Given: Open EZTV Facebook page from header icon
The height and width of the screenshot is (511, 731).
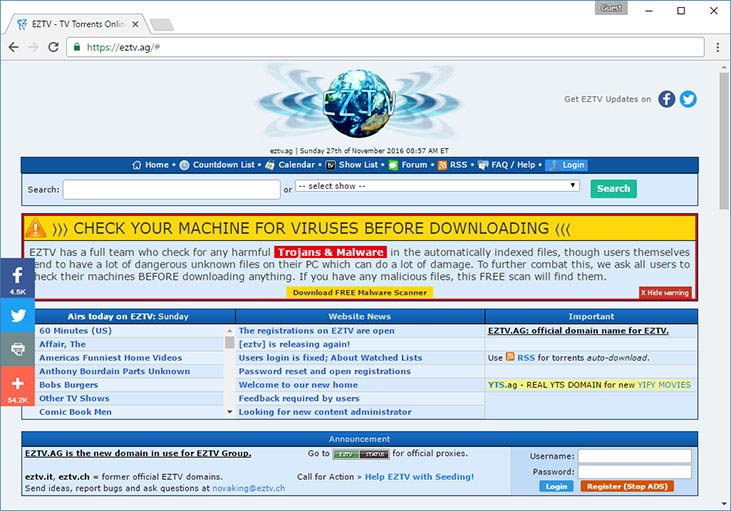Looking at the screenshot, I should 667,99.
